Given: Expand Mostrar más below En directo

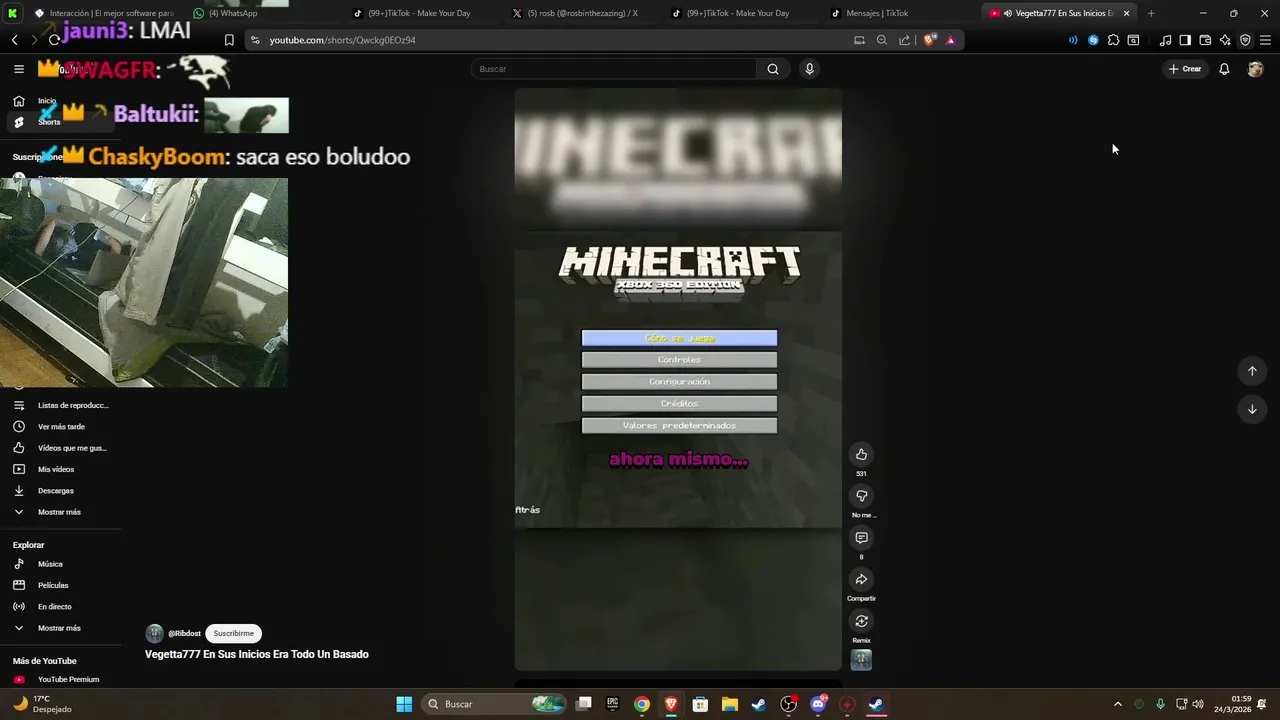Looking at the screenshot, I should pyautogui.click(x=60, y=628).
